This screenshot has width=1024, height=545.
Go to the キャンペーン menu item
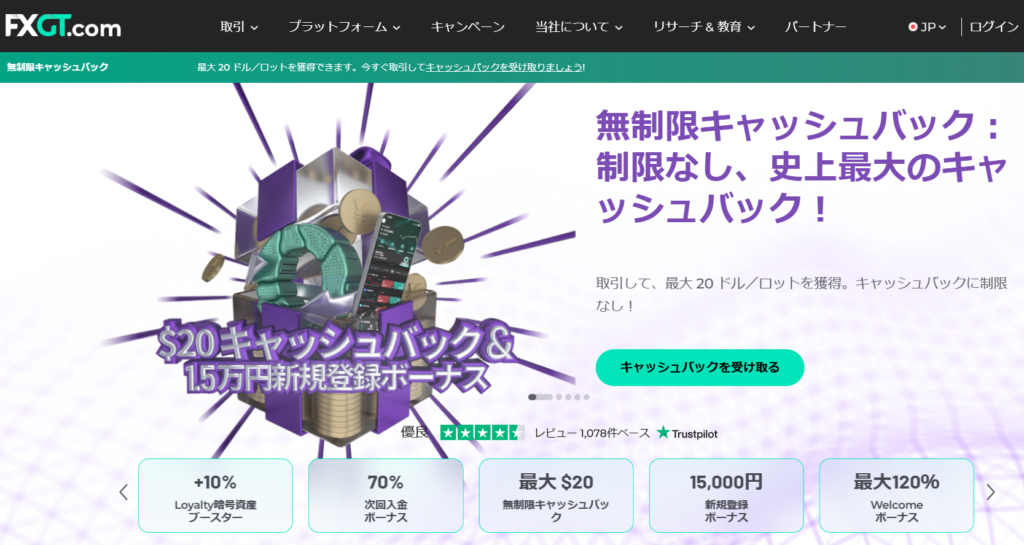tap(468, 27)
